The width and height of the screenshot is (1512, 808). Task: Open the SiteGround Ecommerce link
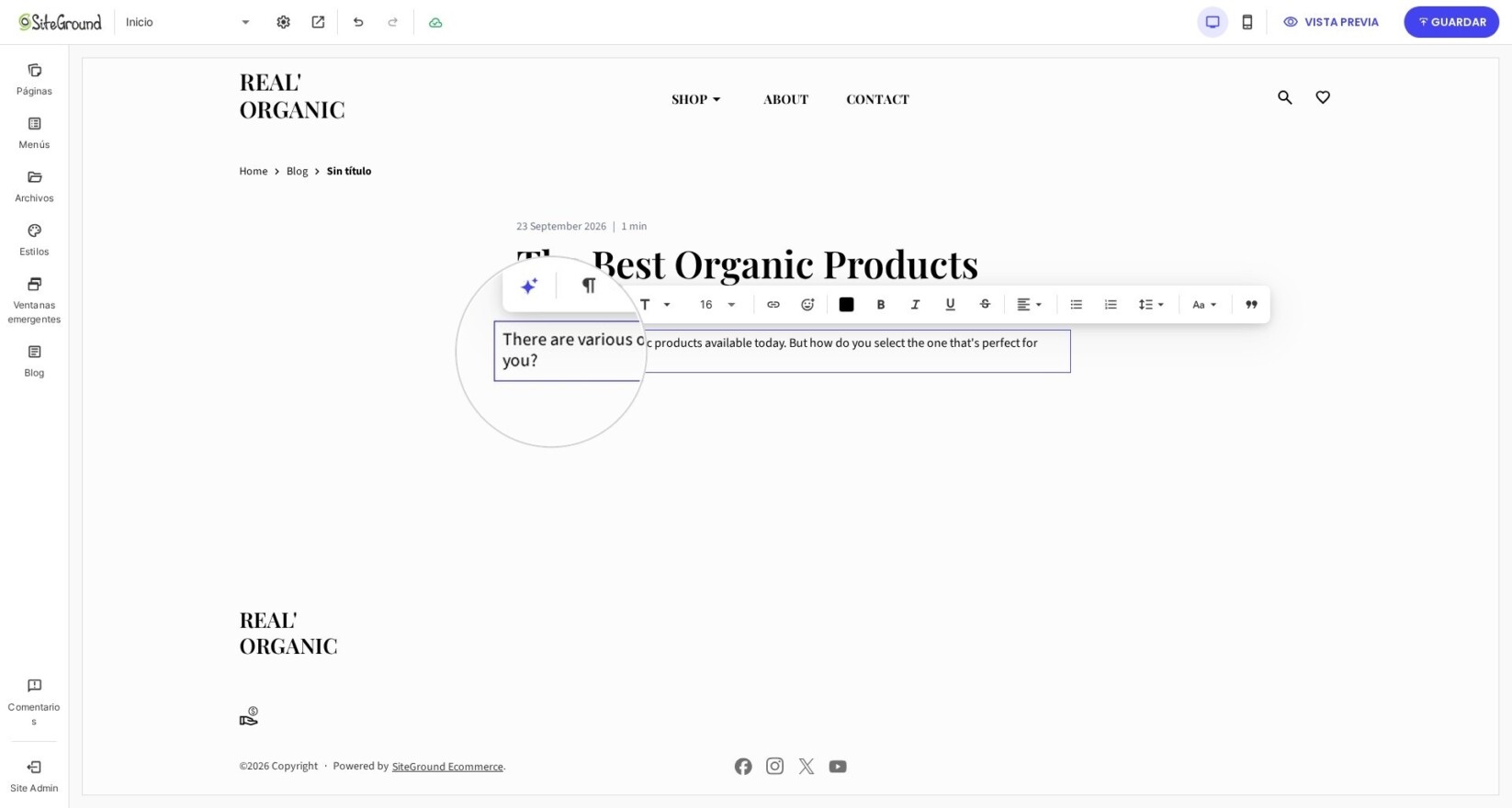point(447,767)
